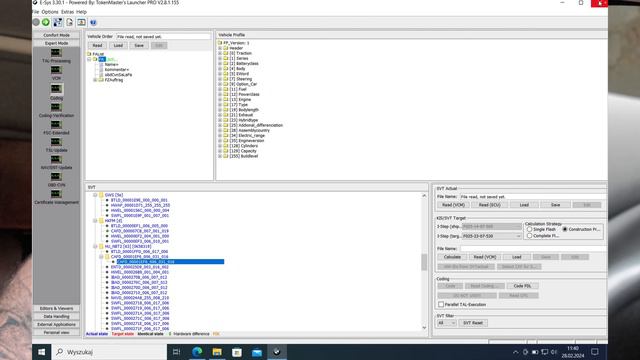Expand the Engine node in Vehicle Profile
This screenshot has width=640, height=360.
coord(220,100)
